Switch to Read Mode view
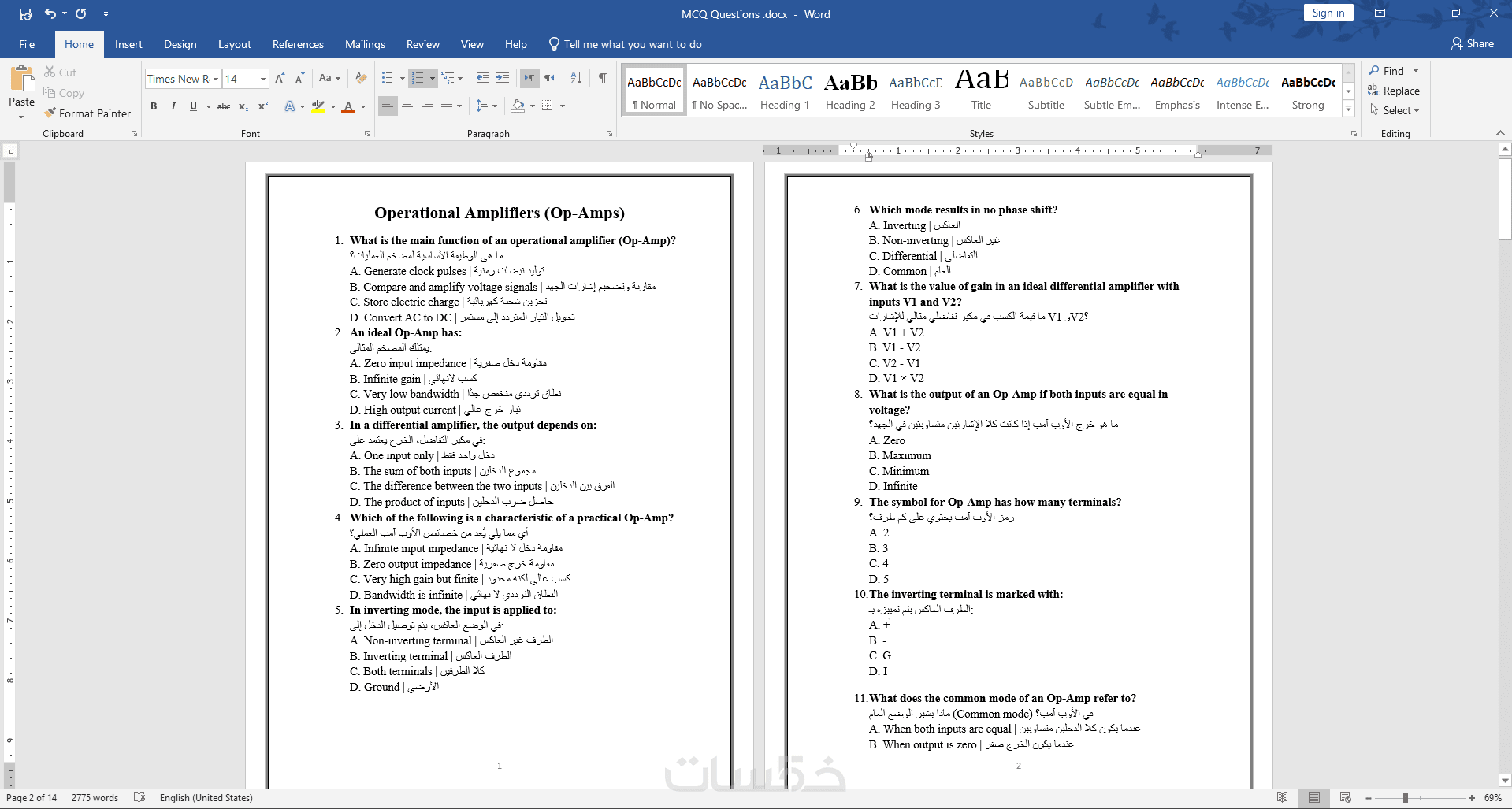Screen dimensions: 1512x809 [x=1282, y=798]
